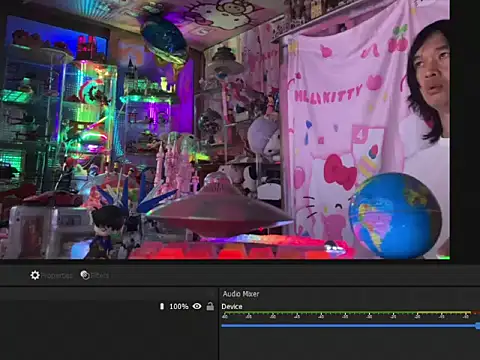The height and width of the screenshot is (360, 480).
Task: Click the source type icon beside 100%
Action: (162, 306)
